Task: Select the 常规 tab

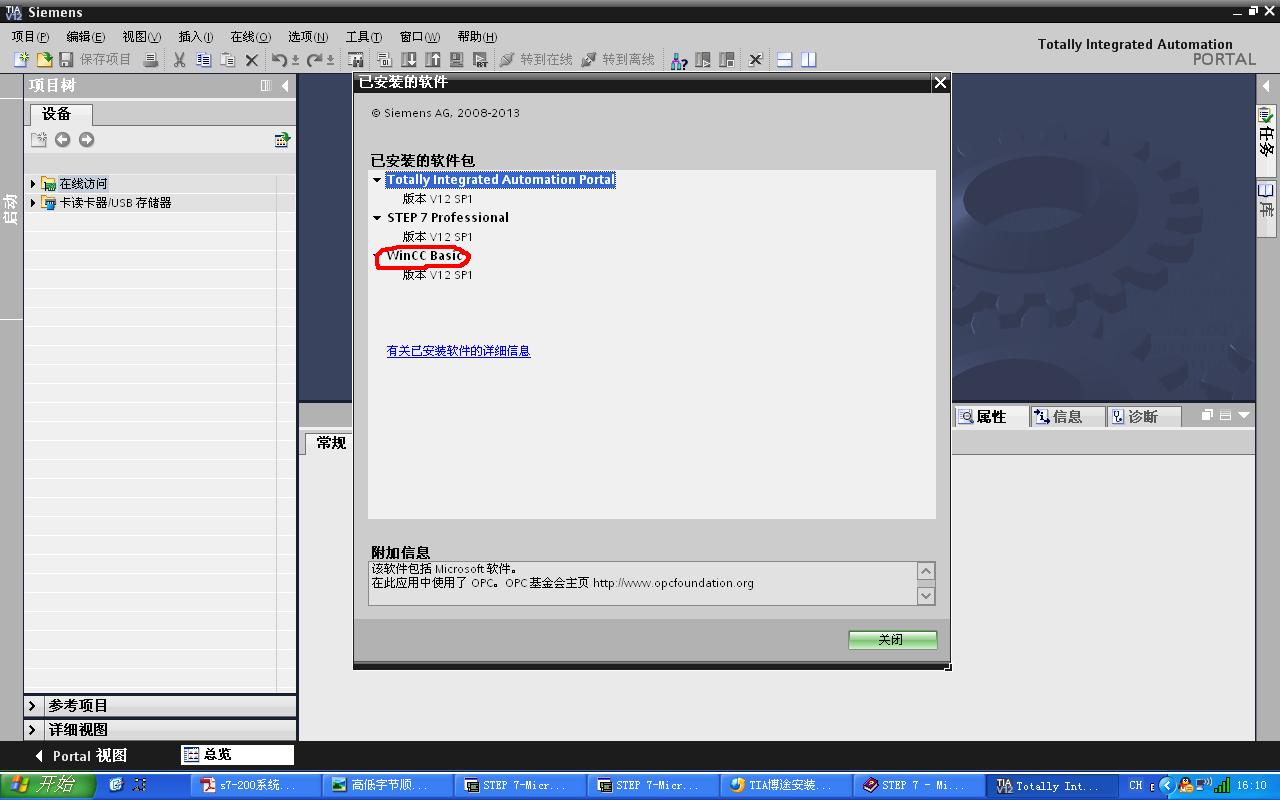Action: click(331, 443)
